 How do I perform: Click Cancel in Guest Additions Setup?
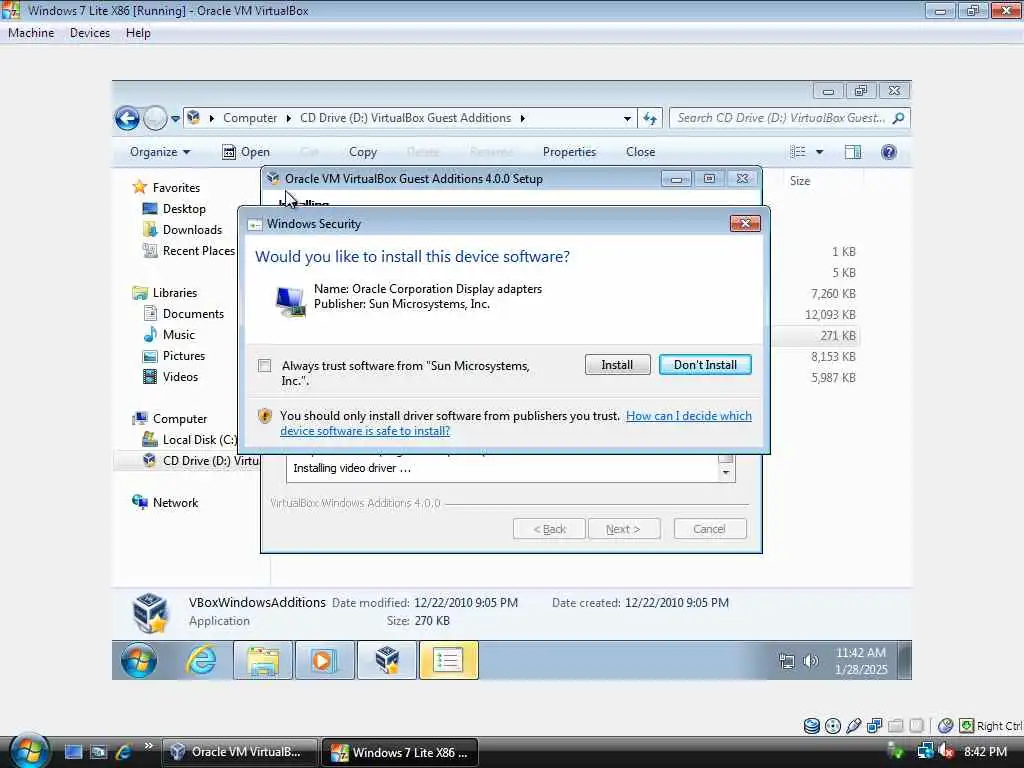[710, 528]
